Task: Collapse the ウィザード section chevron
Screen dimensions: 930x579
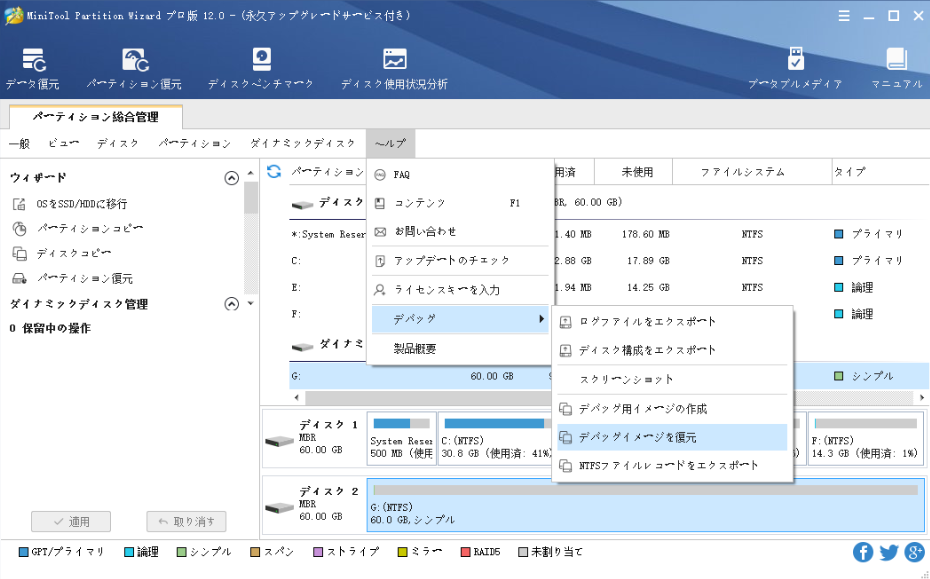Action: tap(232, 178)
